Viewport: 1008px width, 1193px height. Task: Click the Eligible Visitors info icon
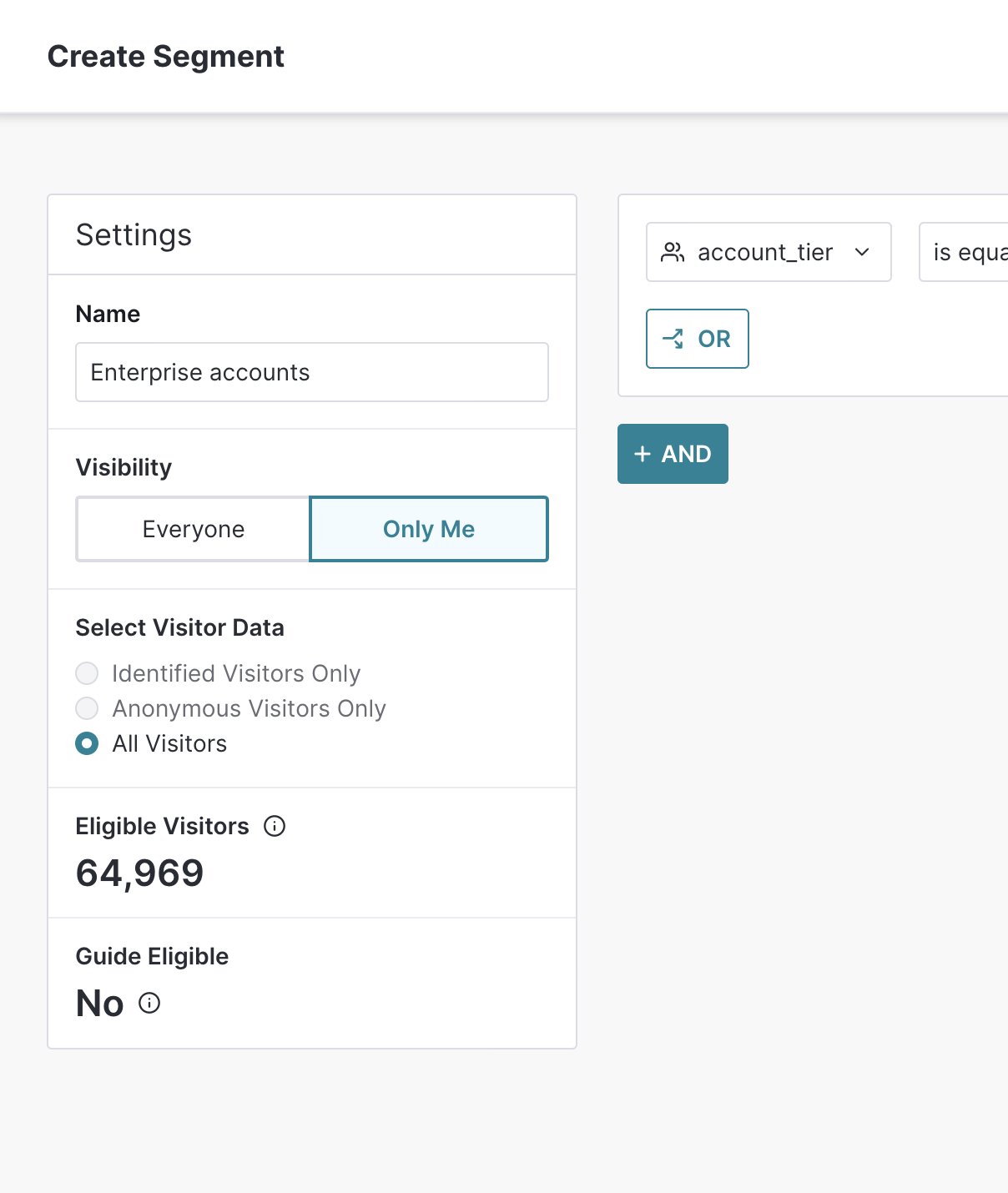(x=275, y=826)
